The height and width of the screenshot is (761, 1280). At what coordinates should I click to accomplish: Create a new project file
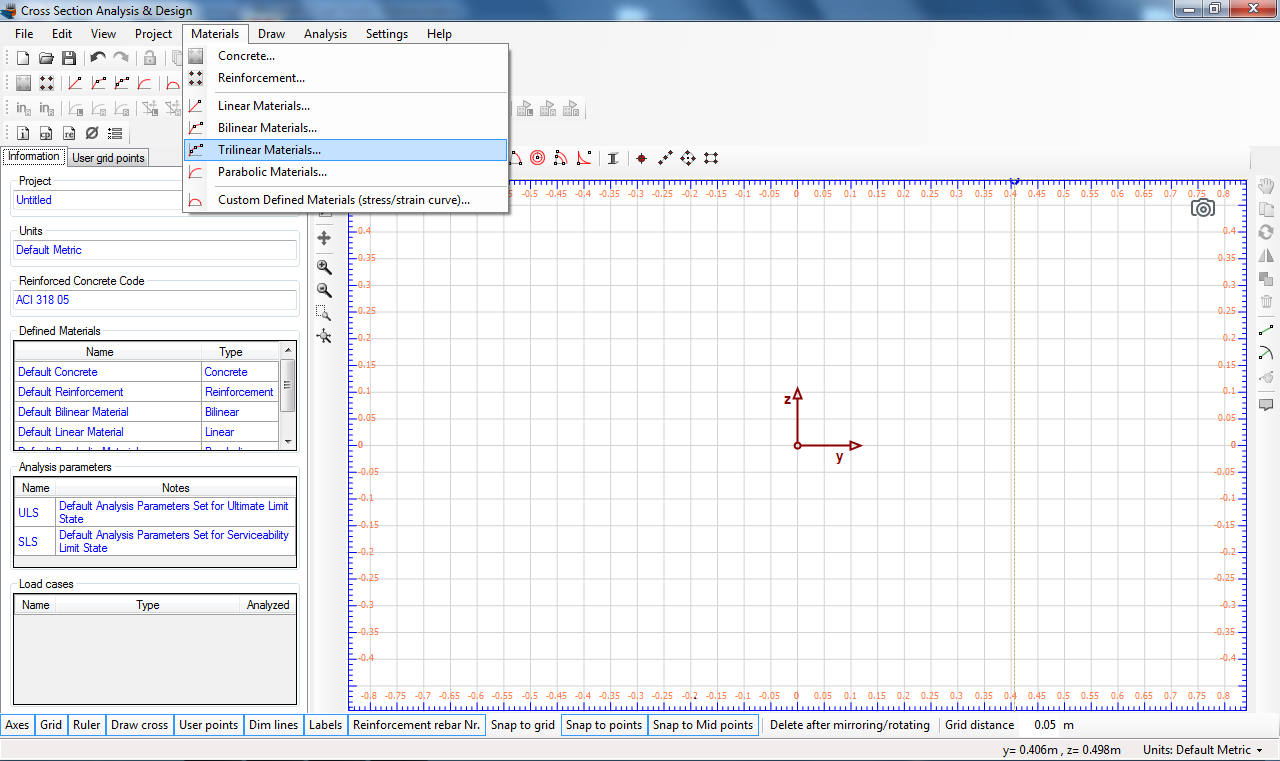click(x=23, y=58)
